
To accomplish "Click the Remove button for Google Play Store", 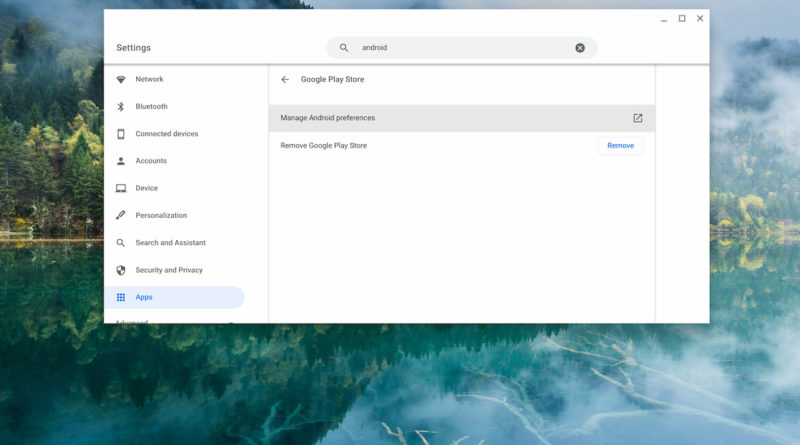I will tap(620, 146).
